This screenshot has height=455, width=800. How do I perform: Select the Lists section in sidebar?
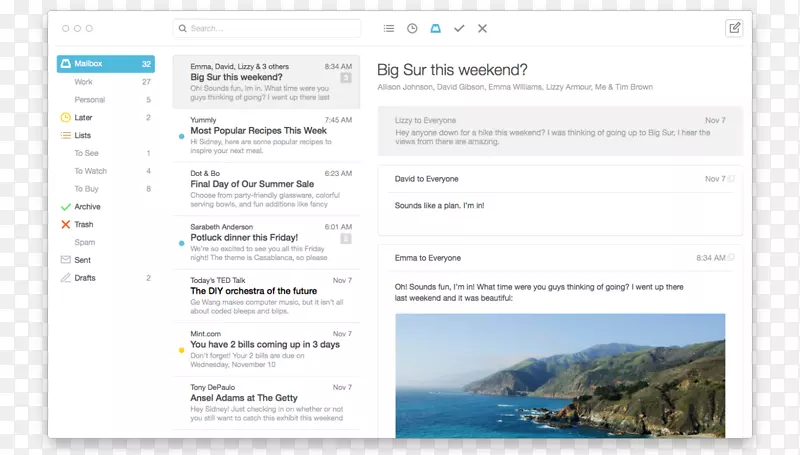click(83, 135)
